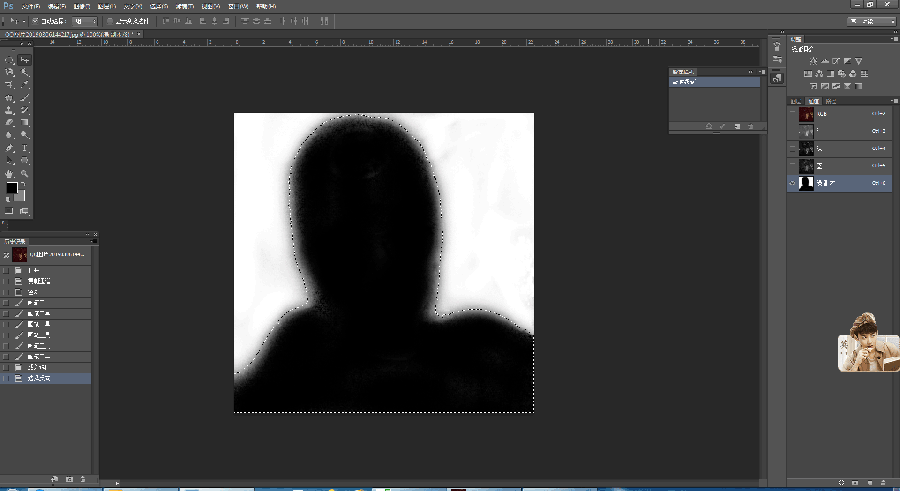
Task: Switch to the rightmost tab in channels panel group
Action: (831, 101)
